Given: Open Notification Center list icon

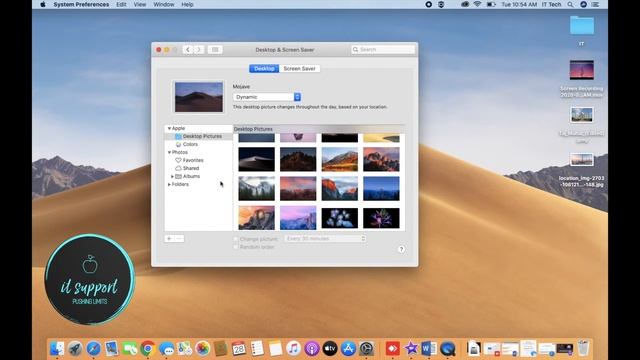Looking at the screenshot, I should pyautogui.click(x=596, y=4).
